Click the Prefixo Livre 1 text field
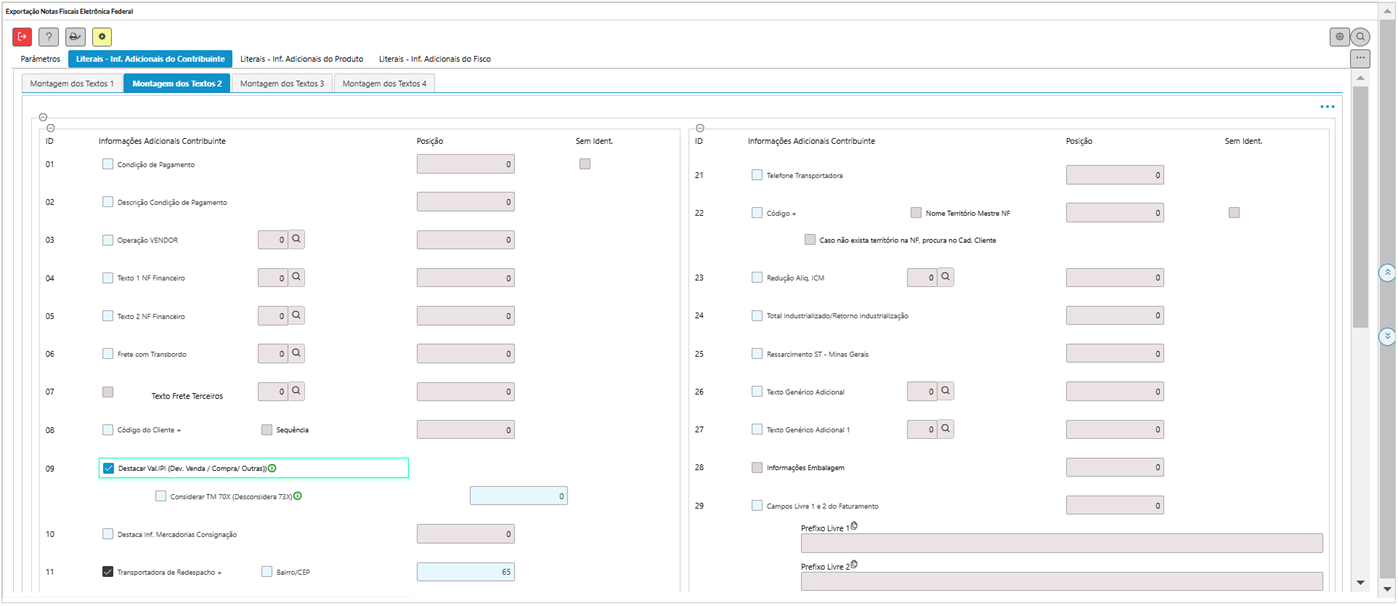The width and height of the screenshot is (1398, 606). tap(1061, 543)
